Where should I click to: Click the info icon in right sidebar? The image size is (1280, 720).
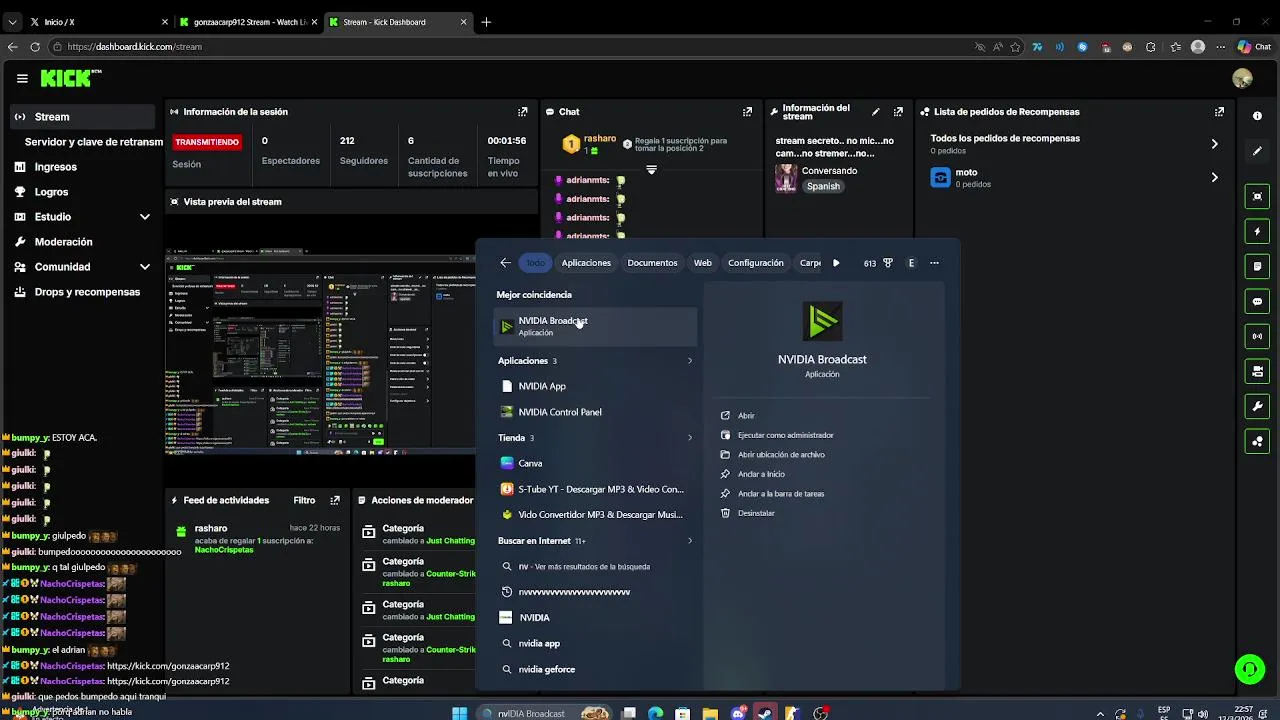(1257, 116)
